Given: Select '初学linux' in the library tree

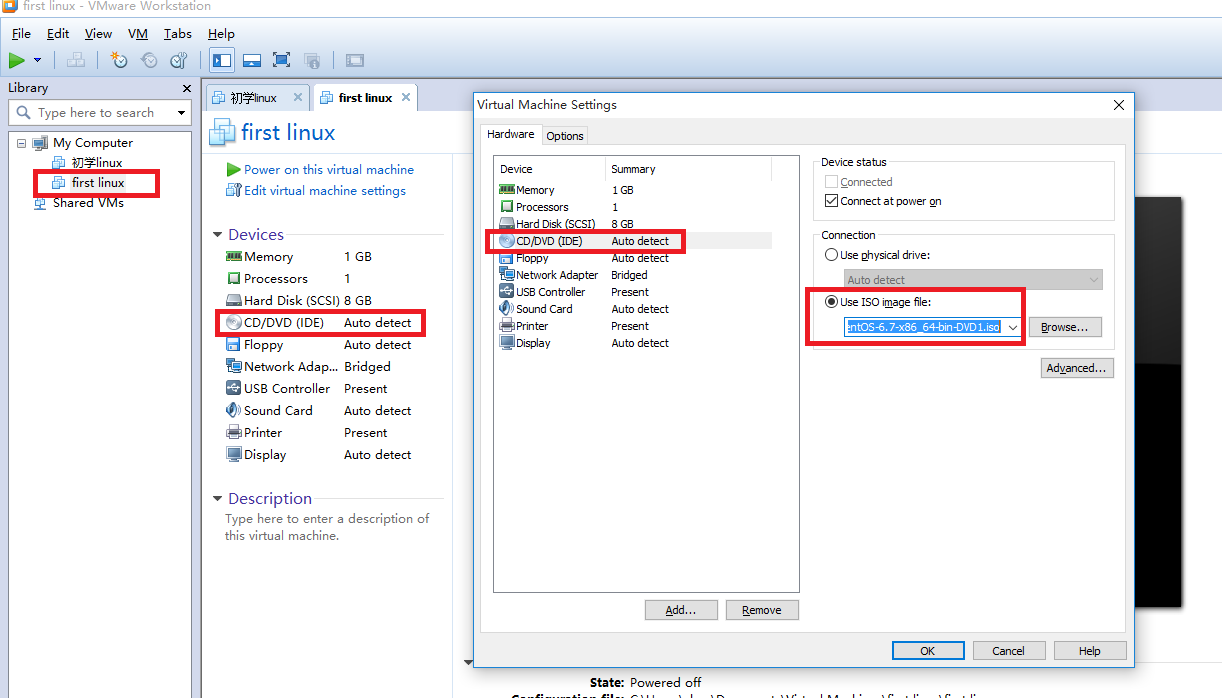Looking at the screenshot, I should (x=97, y=163).
